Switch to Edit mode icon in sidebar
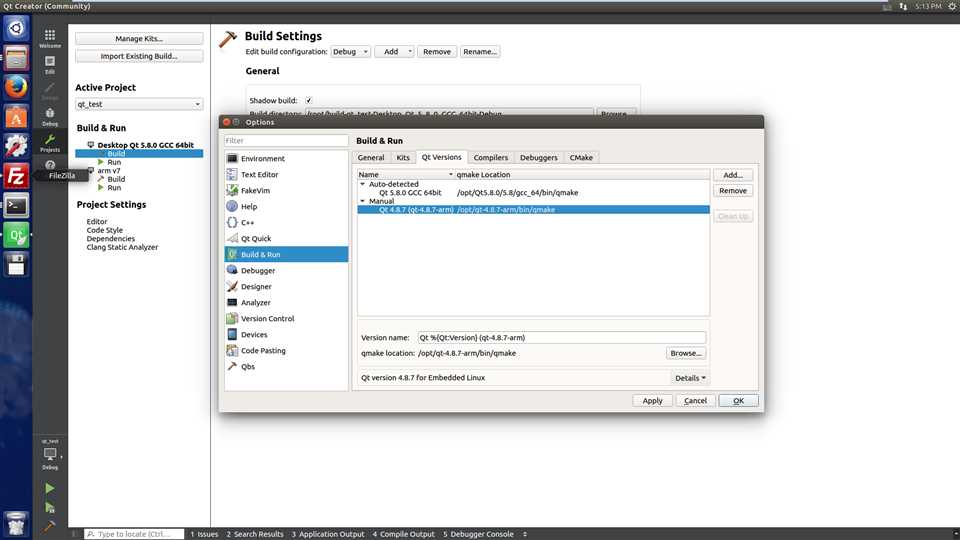The image size is (960, 540). point(50,64)
